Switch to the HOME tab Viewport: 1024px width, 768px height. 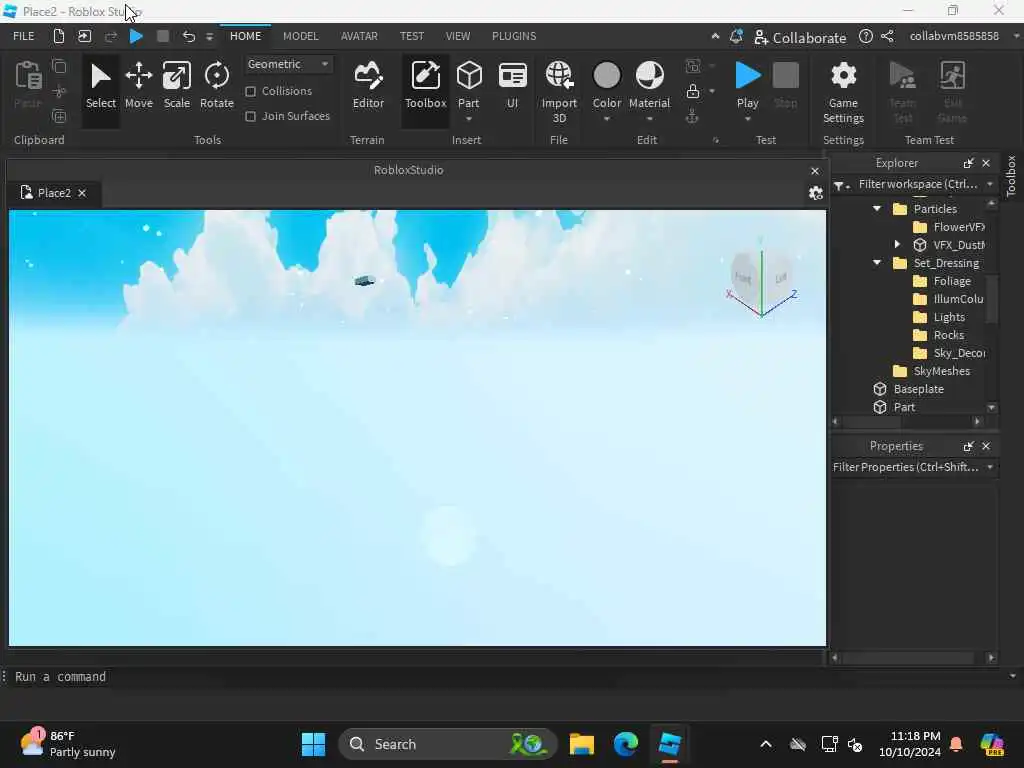246,36
